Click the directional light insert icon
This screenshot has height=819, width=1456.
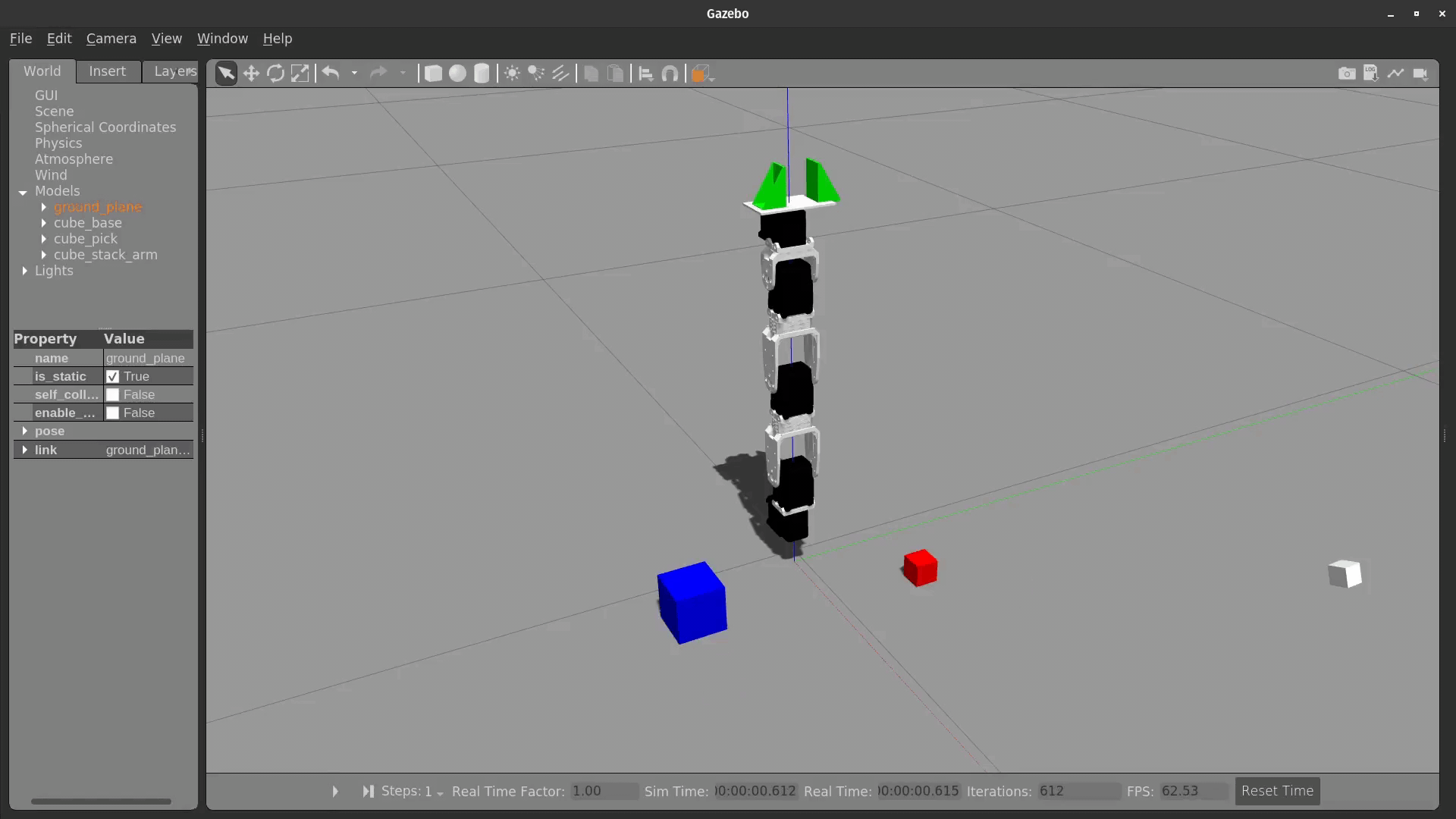pyautogui.click(x=560, y=73)
